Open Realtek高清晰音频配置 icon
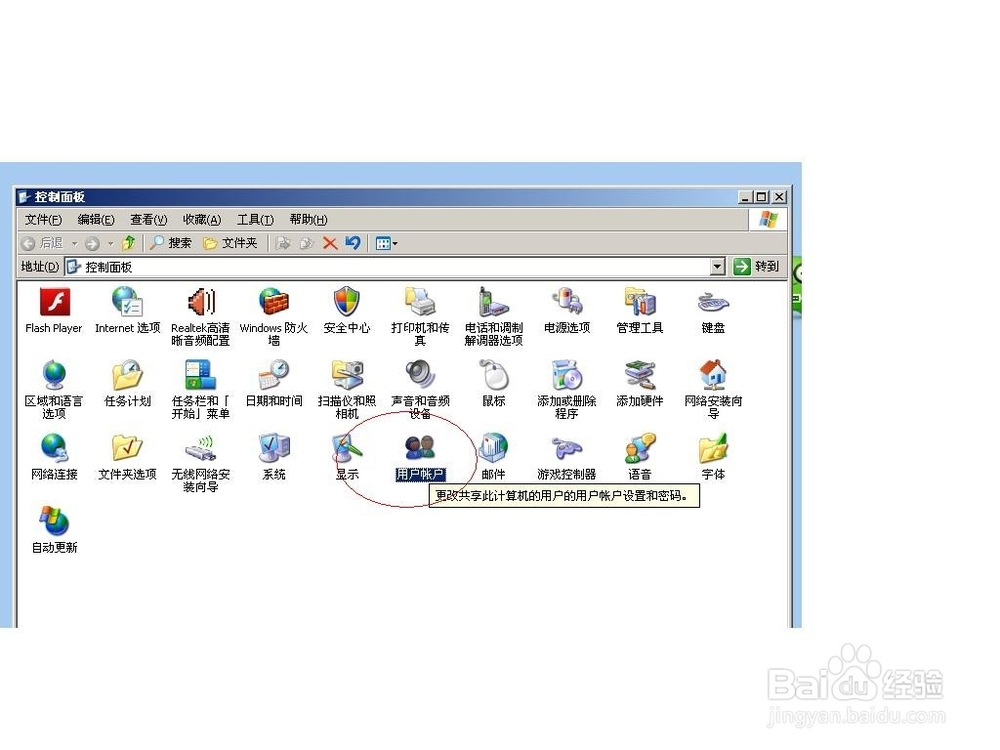Viewport: 1000px width, 750px height. tap(201, 302)
